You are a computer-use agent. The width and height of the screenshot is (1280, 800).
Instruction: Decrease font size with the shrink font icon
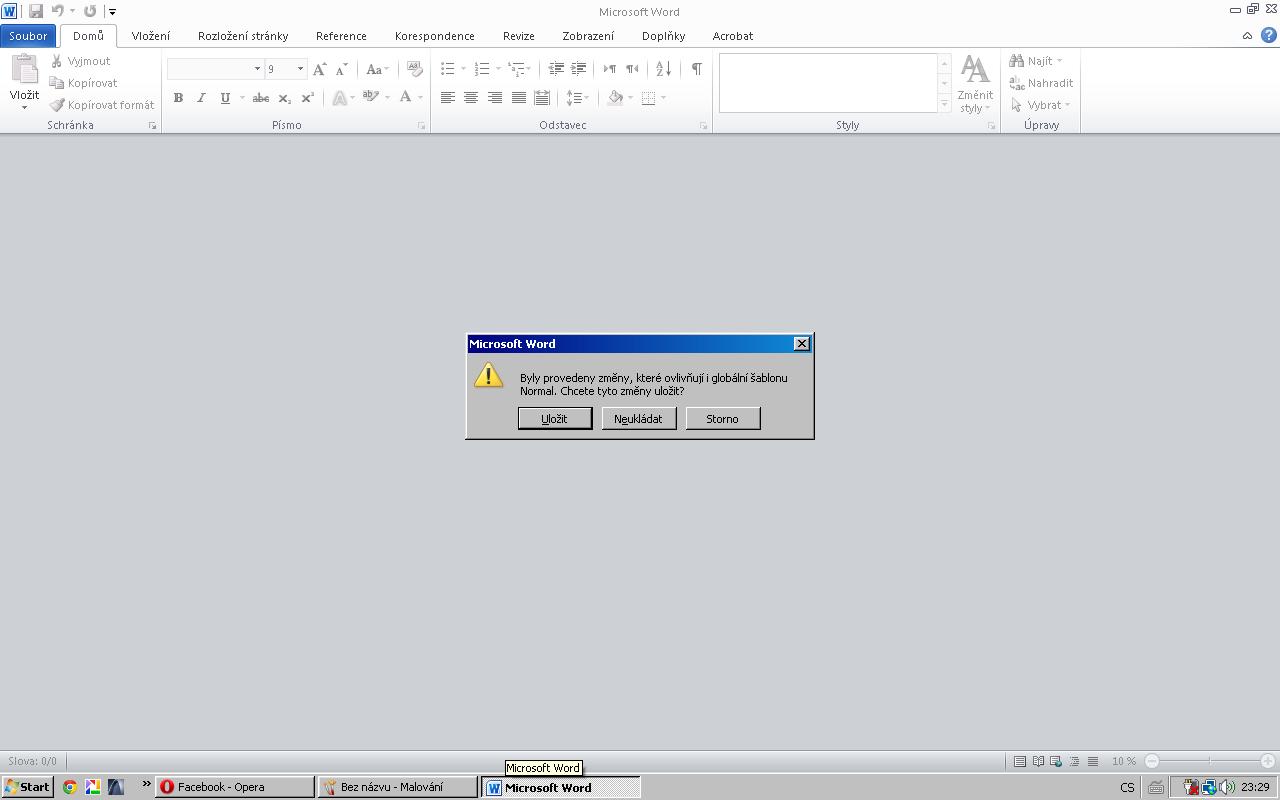pos(341,69)
